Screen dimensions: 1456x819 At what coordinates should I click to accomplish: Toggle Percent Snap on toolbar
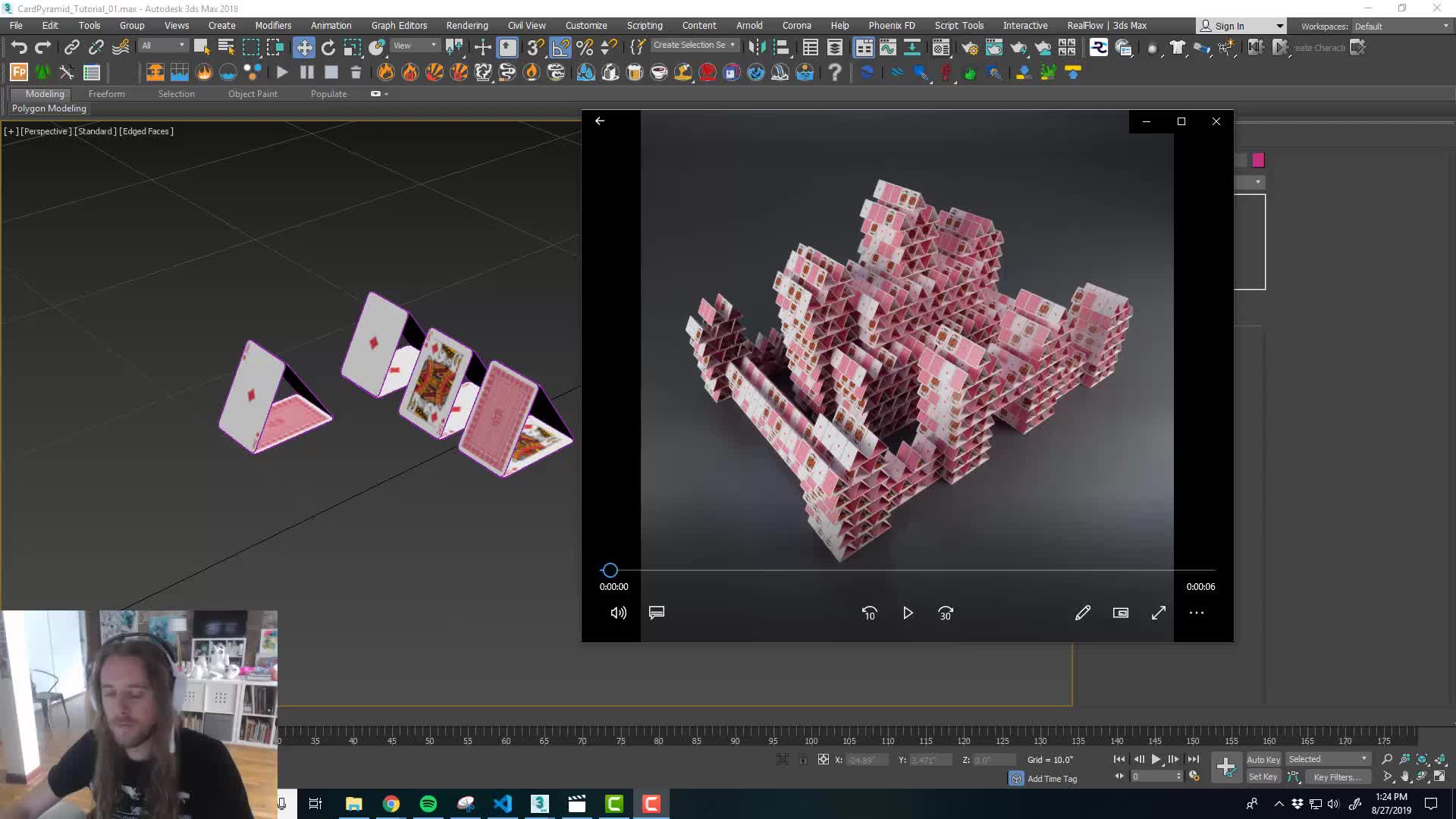pos(585,48)
